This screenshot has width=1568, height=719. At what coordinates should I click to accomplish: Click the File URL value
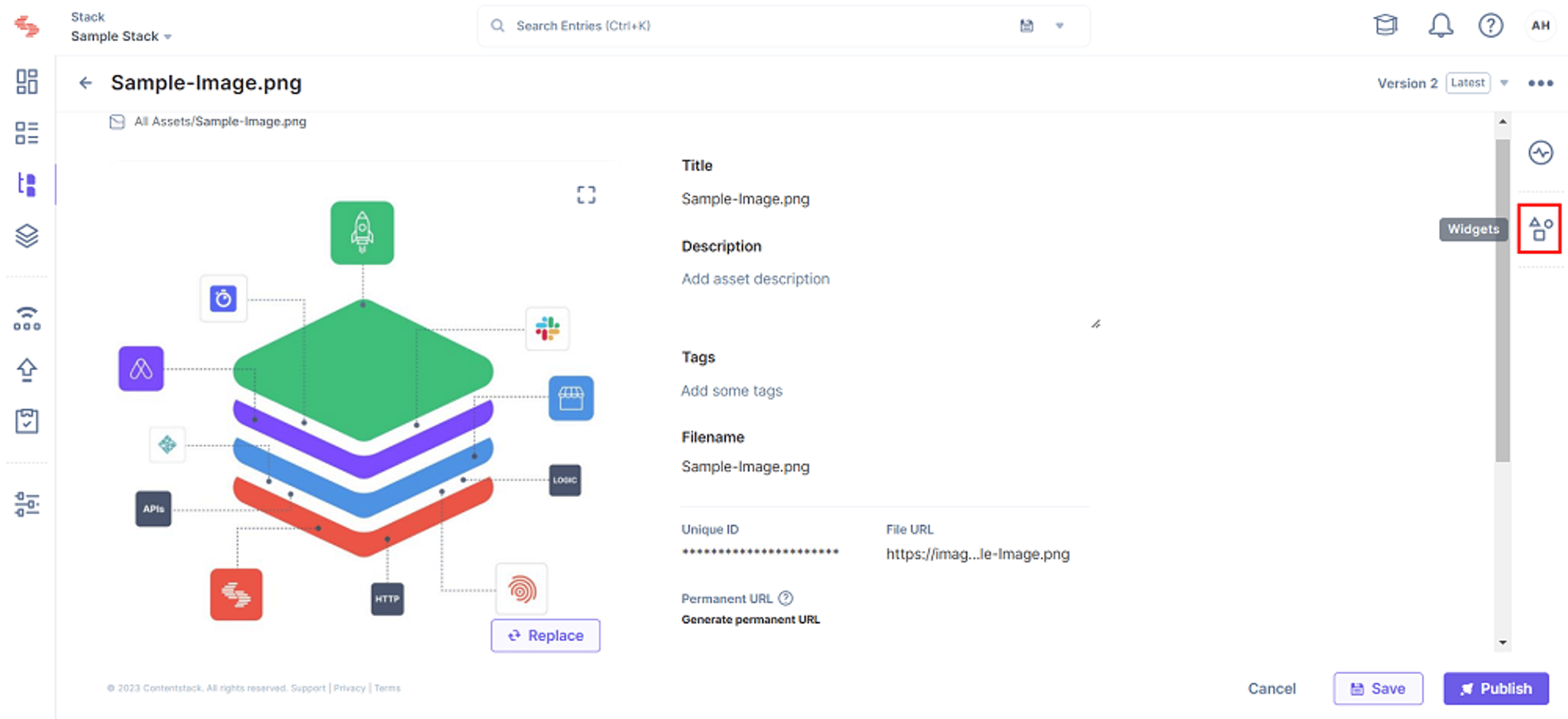pyautogui.click(x=977, y=554)
